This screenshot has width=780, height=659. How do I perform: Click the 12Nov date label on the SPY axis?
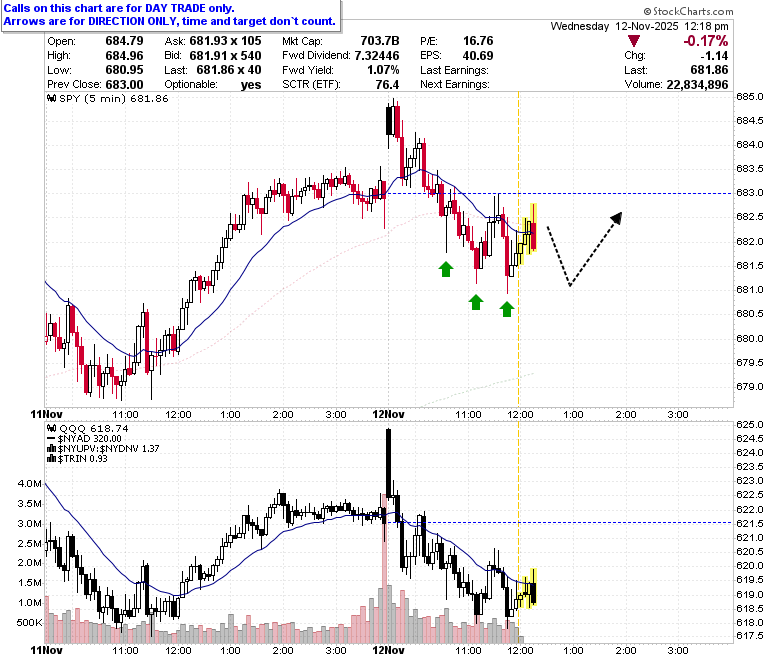click(389, 414)
